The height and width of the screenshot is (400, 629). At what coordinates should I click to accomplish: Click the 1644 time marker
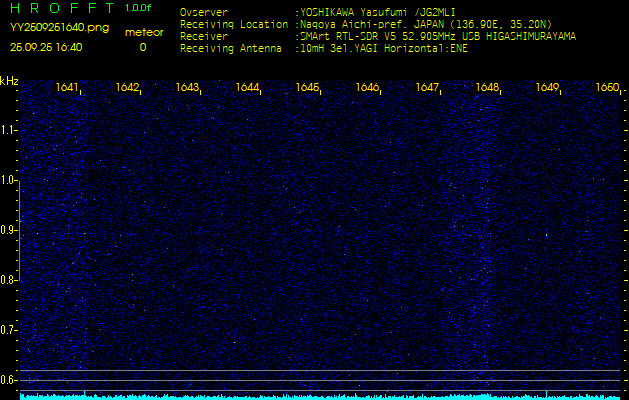247,87
